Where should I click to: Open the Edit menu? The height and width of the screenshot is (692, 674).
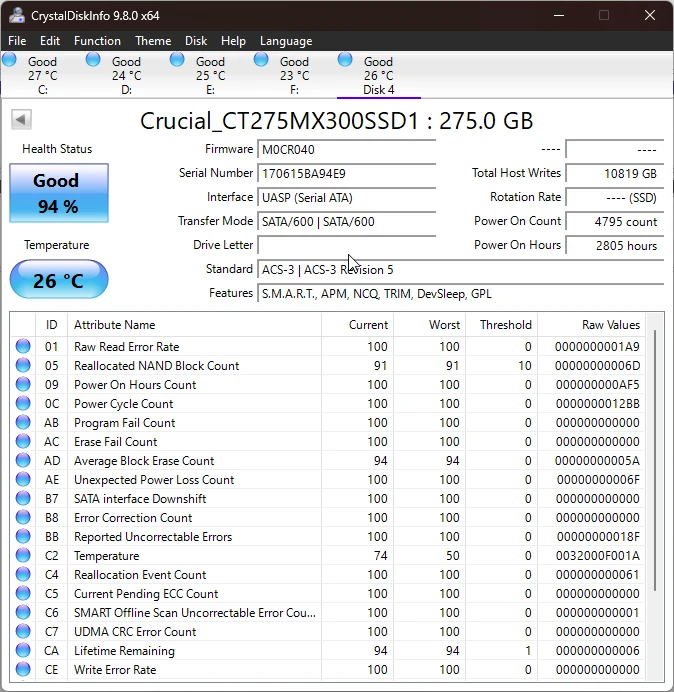(49, 41)
